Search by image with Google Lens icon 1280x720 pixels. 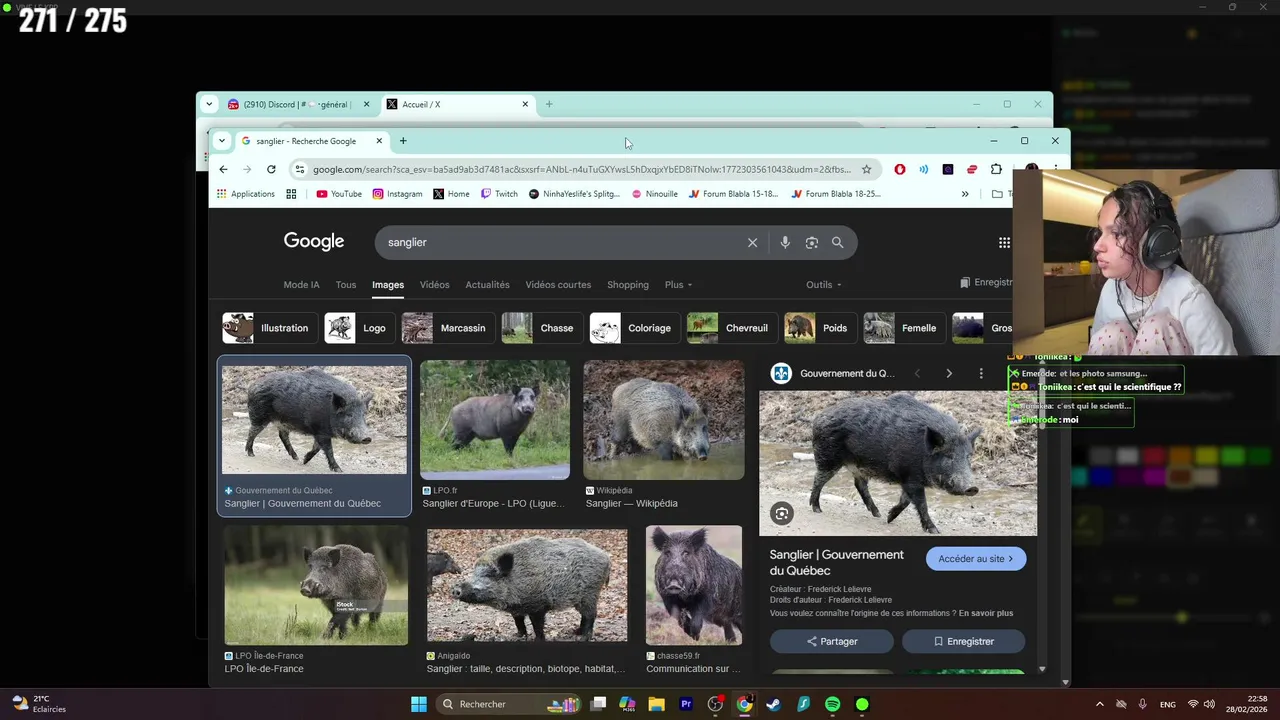click(812, 242)
